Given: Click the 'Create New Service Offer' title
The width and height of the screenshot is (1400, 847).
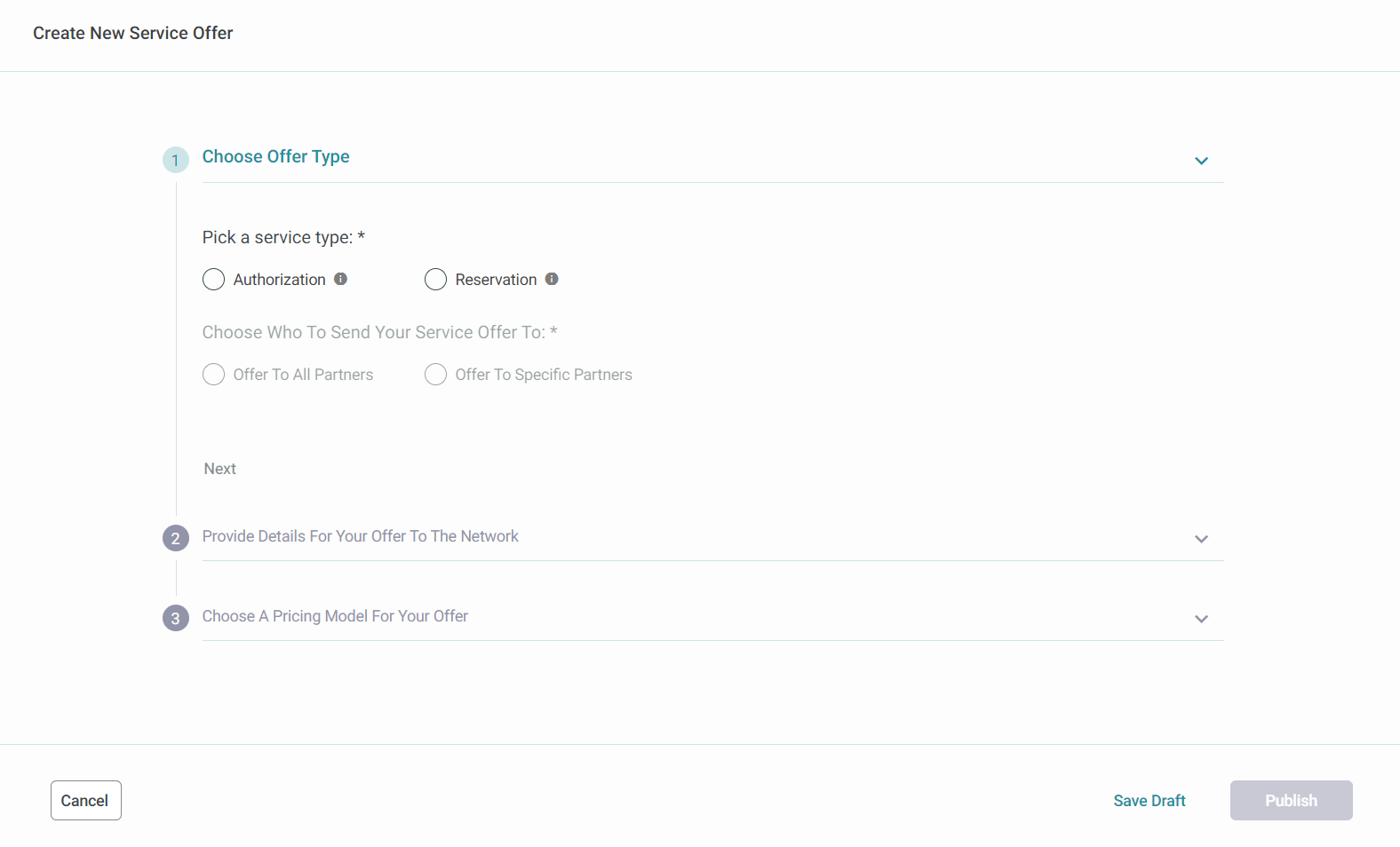Looking at the screenshot, I should 133,33.
